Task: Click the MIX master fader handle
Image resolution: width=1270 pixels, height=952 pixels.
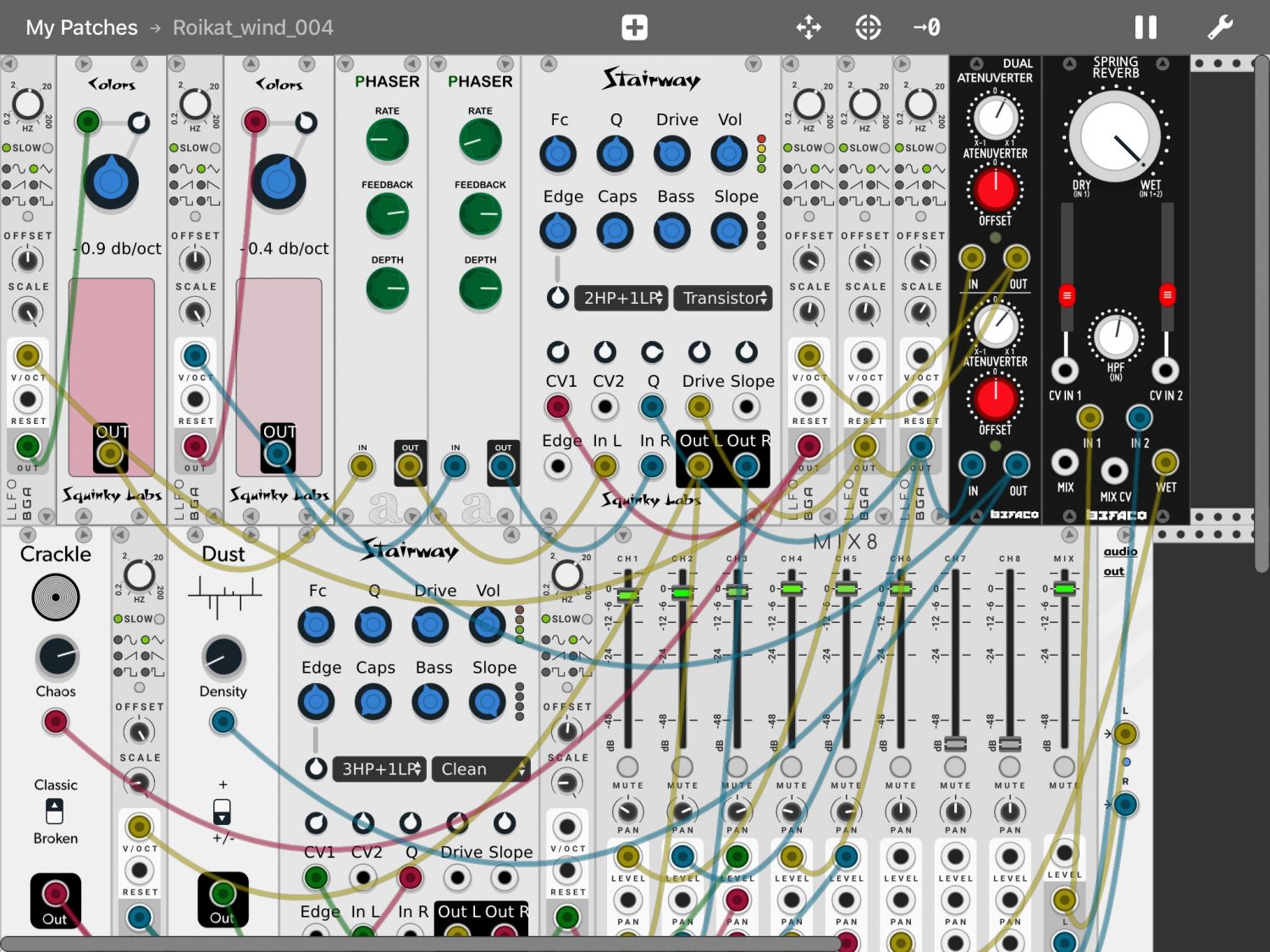Action: (x=1064, y=588)
